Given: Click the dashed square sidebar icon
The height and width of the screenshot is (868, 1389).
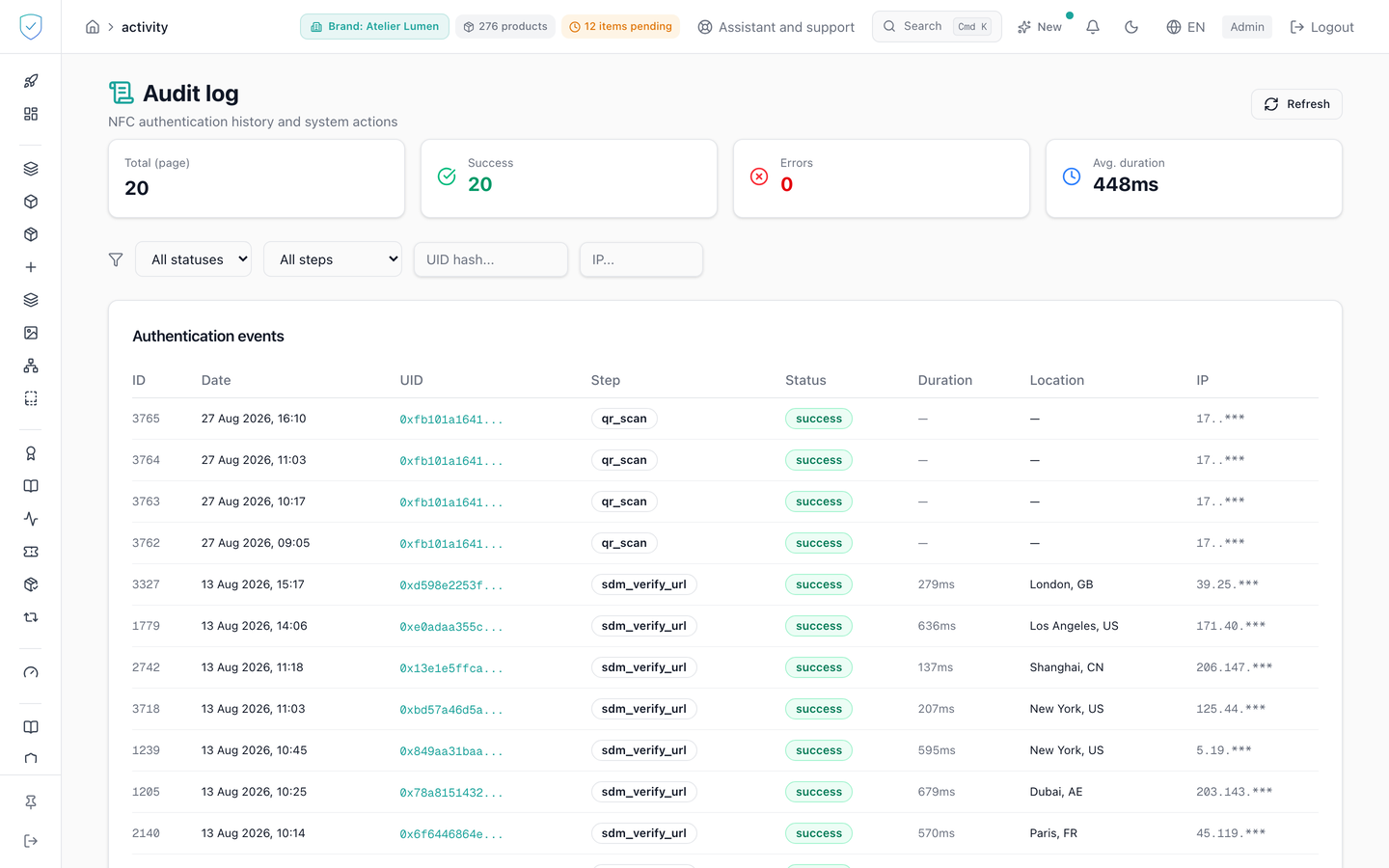Looking at the screenshot, I should click(31, 398).
